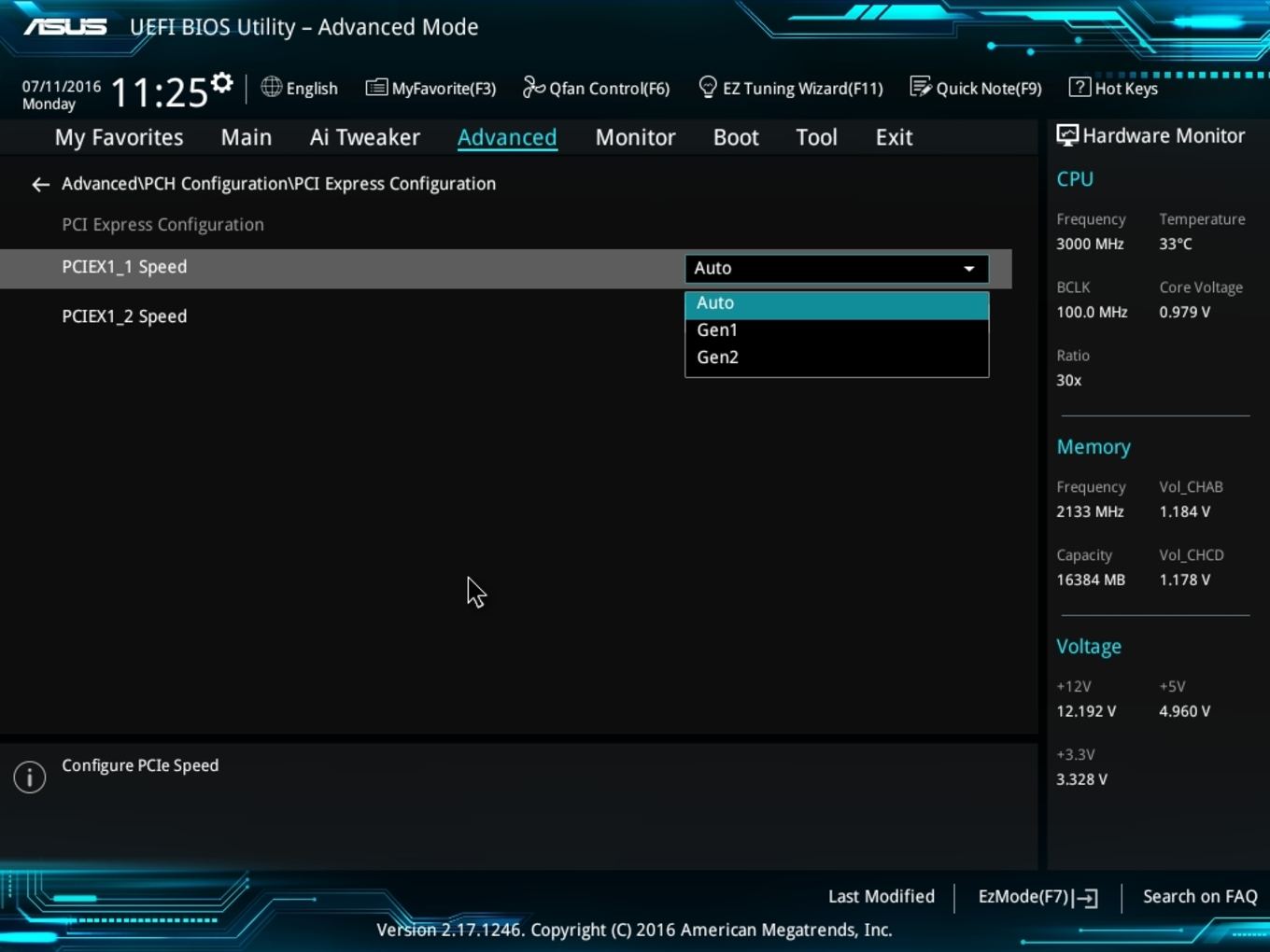This screenshot has height=952, width=1270.
Task: Open the Tool tab
Action: tap(816, 137)
